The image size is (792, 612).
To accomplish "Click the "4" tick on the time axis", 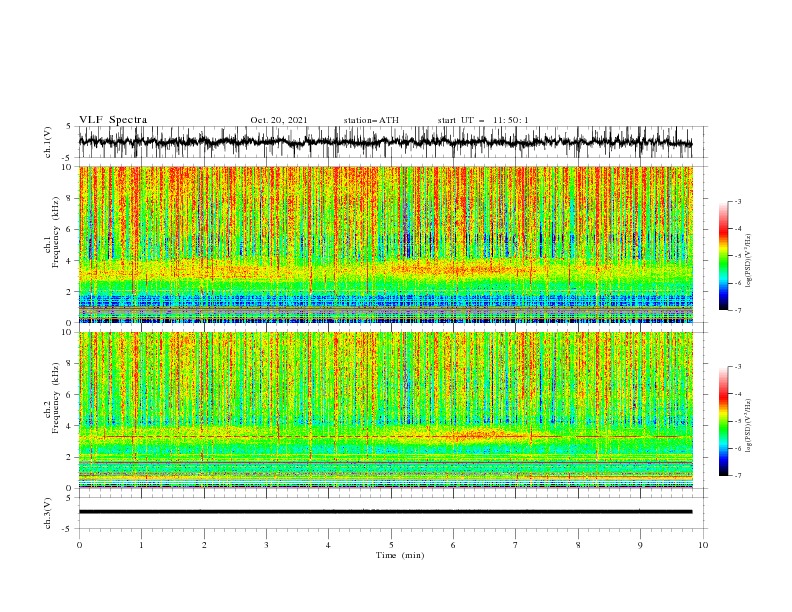I will (328, 545).
